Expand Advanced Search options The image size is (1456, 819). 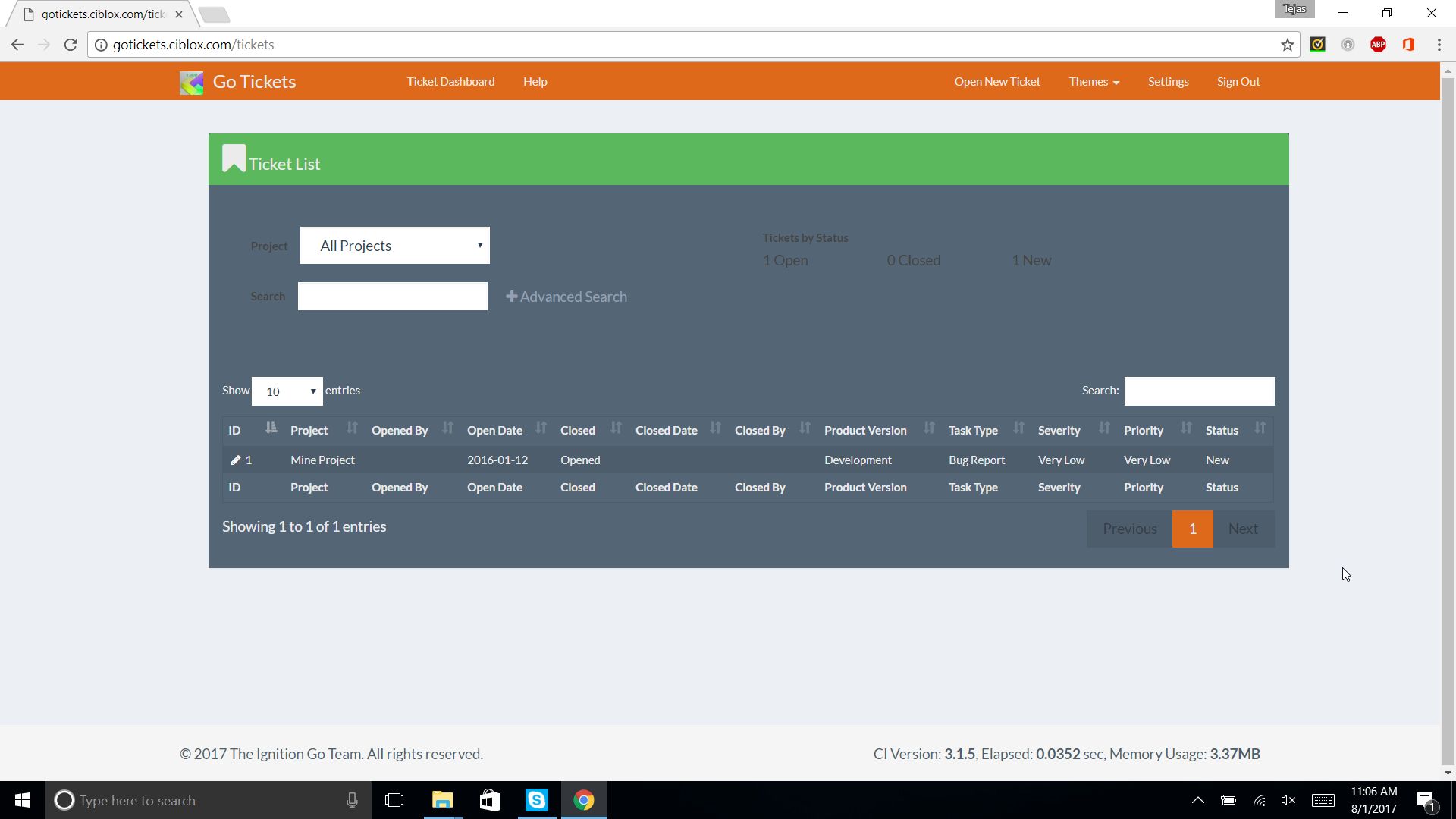point(566,297)
